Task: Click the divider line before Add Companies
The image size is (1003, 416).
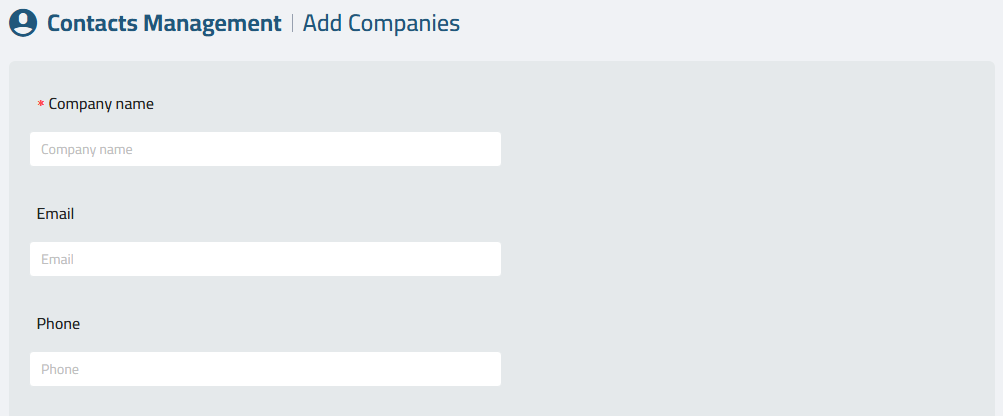Action: (x=292, y=24)
